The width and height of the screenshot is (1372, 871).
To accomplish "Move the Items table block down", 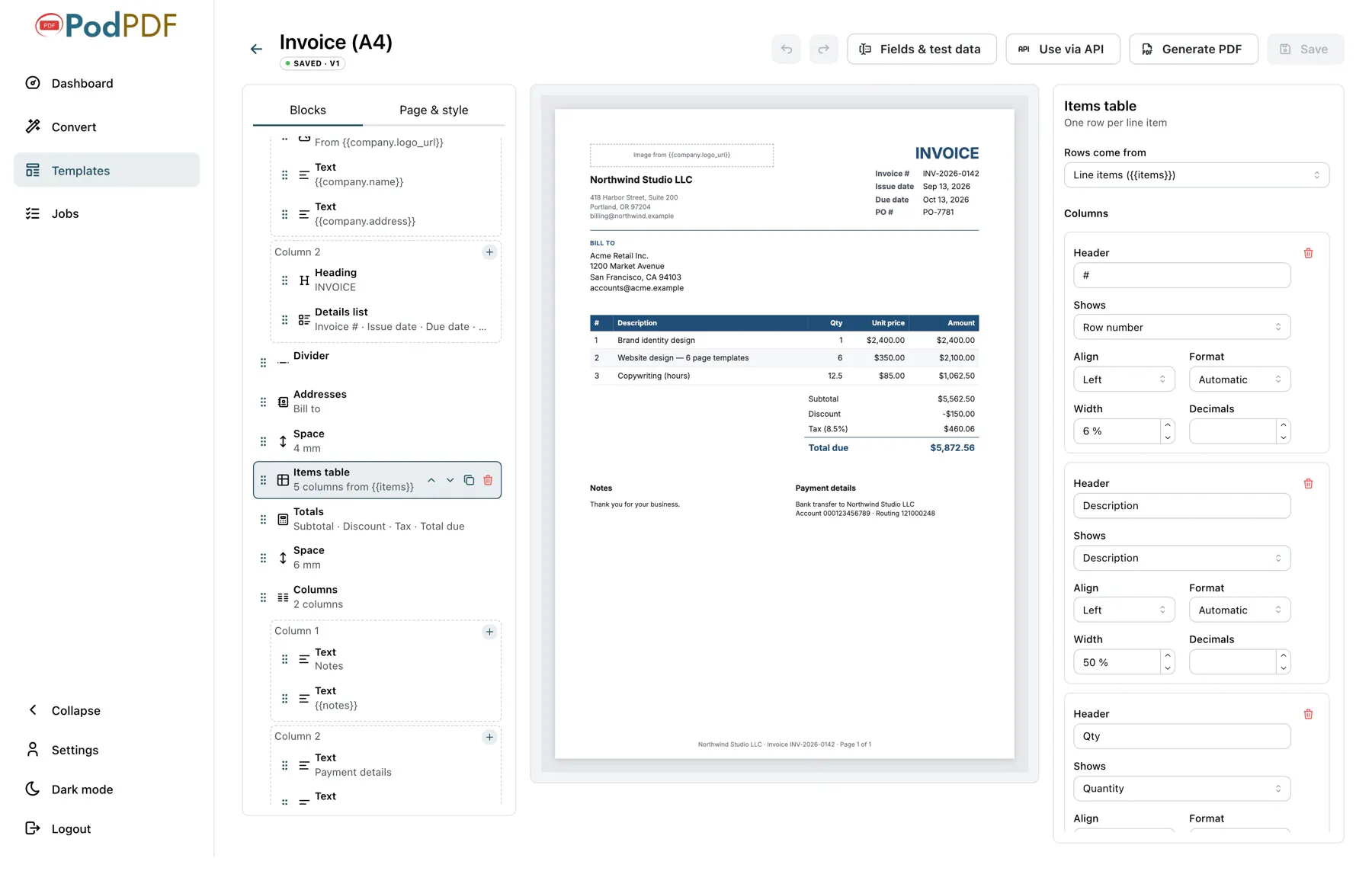I will pyautogui.click(x=450, y=481).
